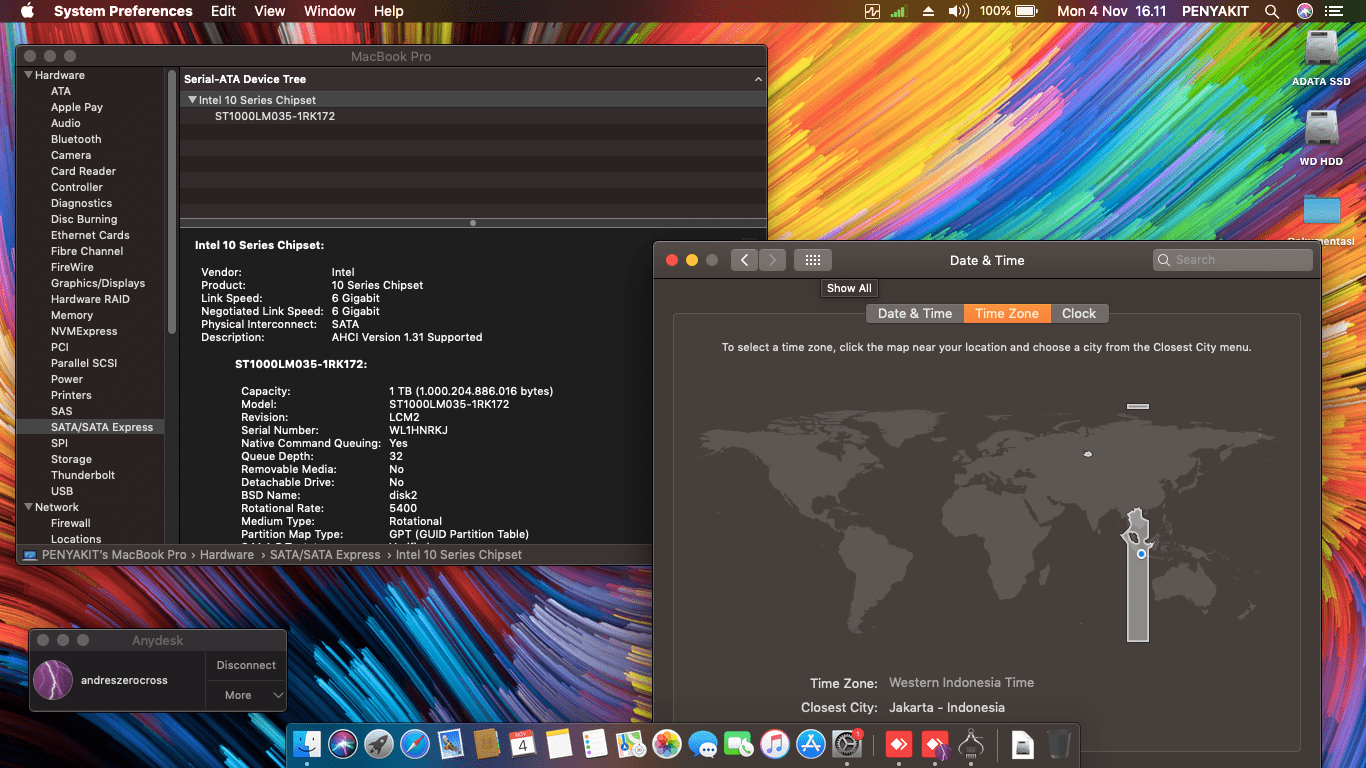The width and height of the screenshot is (1366, 768).
Task: Open the Trash in the dock
Action: (1058, 744)
